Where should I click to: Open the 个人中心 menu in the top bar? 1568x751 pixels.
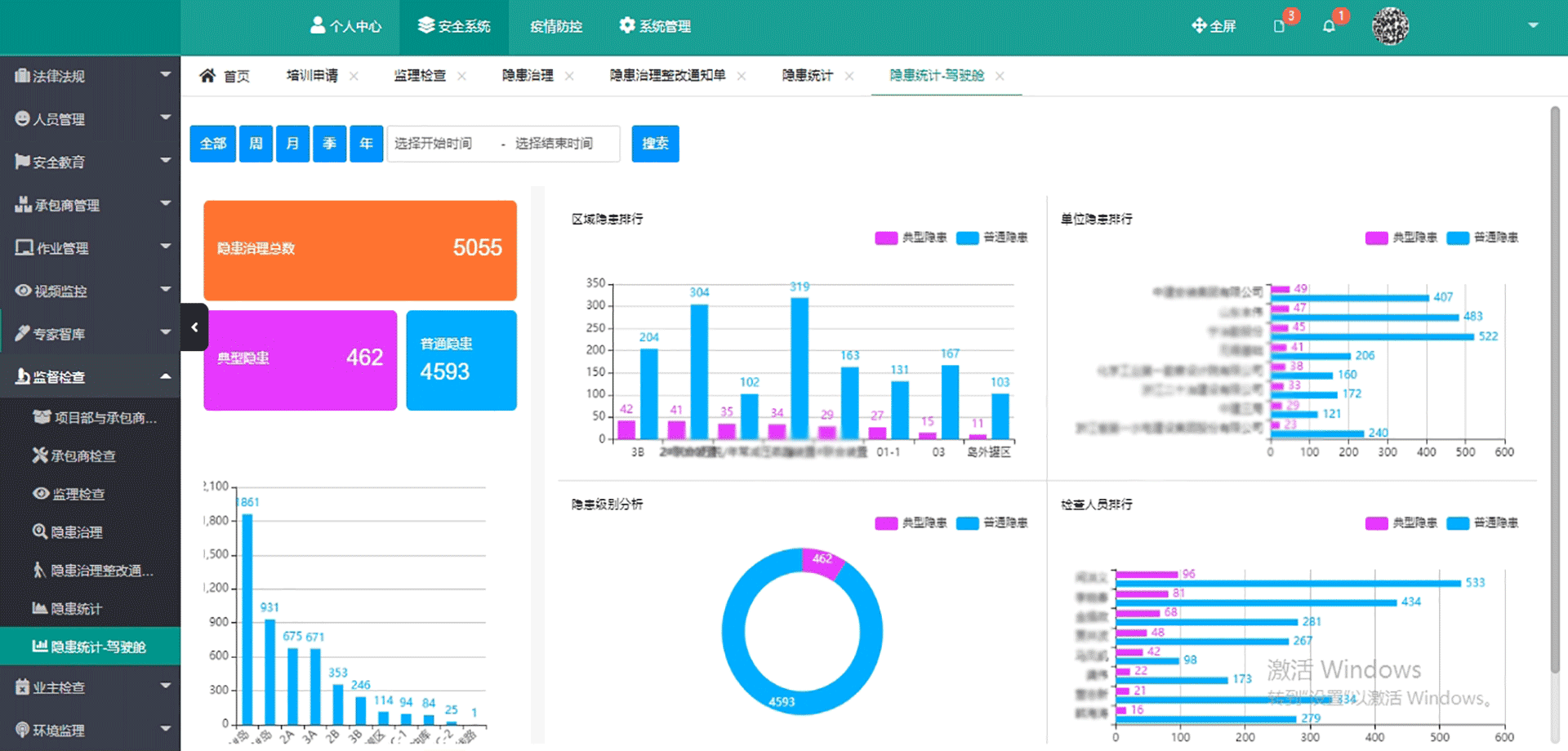(x=345, y=26)
